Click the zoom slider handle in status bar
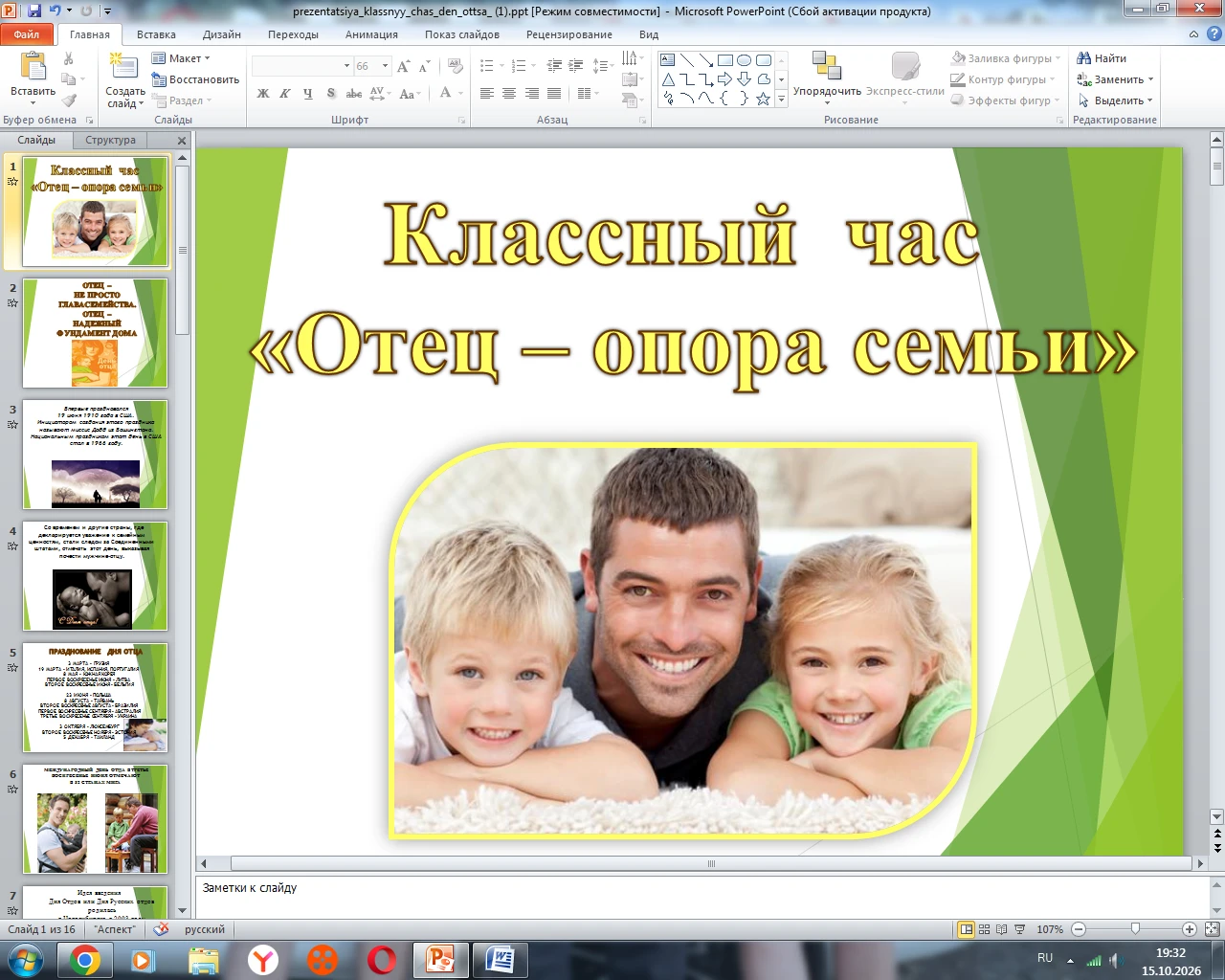 [x=1135, y=929]
